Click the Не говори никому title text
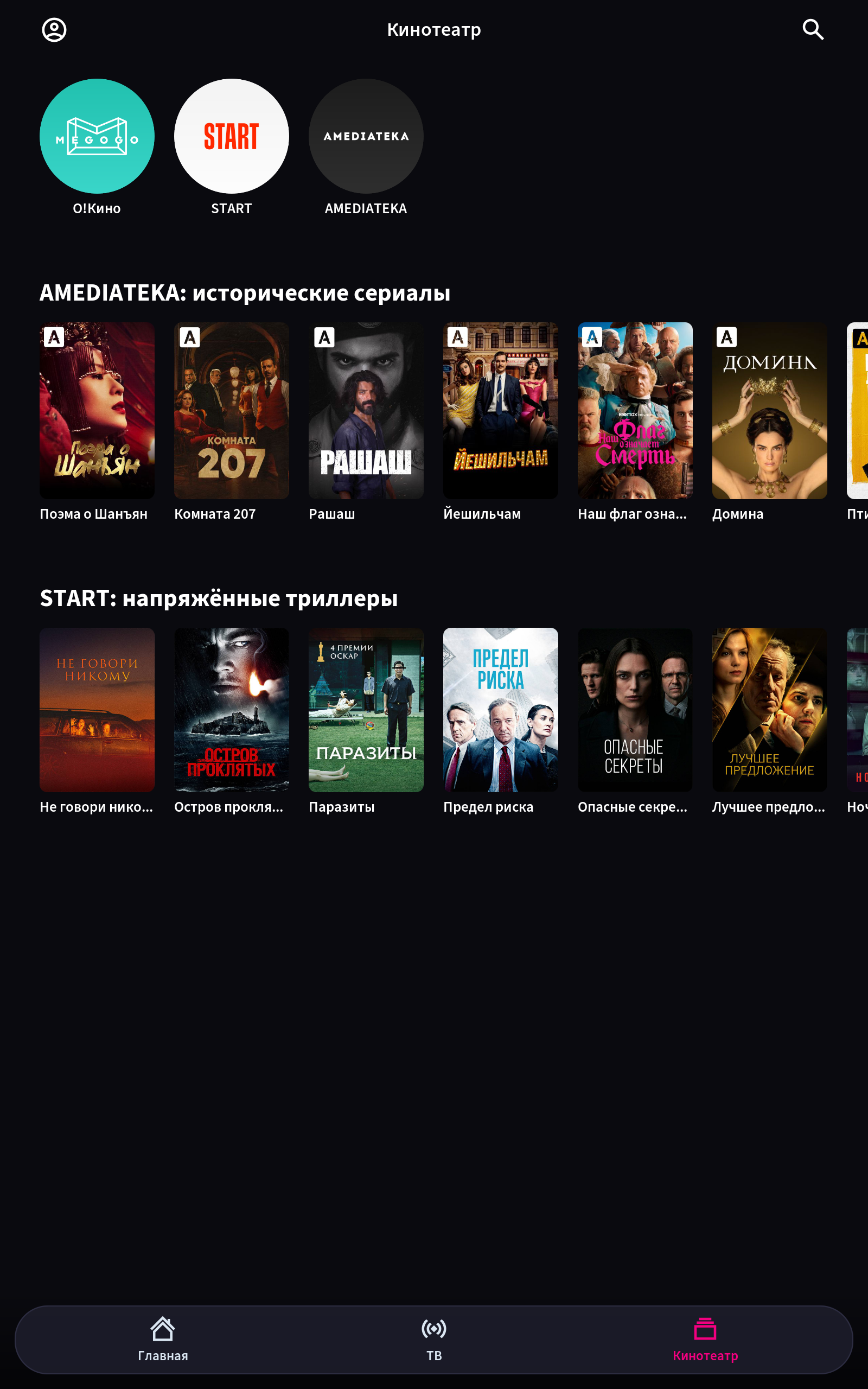 point(97,807)
